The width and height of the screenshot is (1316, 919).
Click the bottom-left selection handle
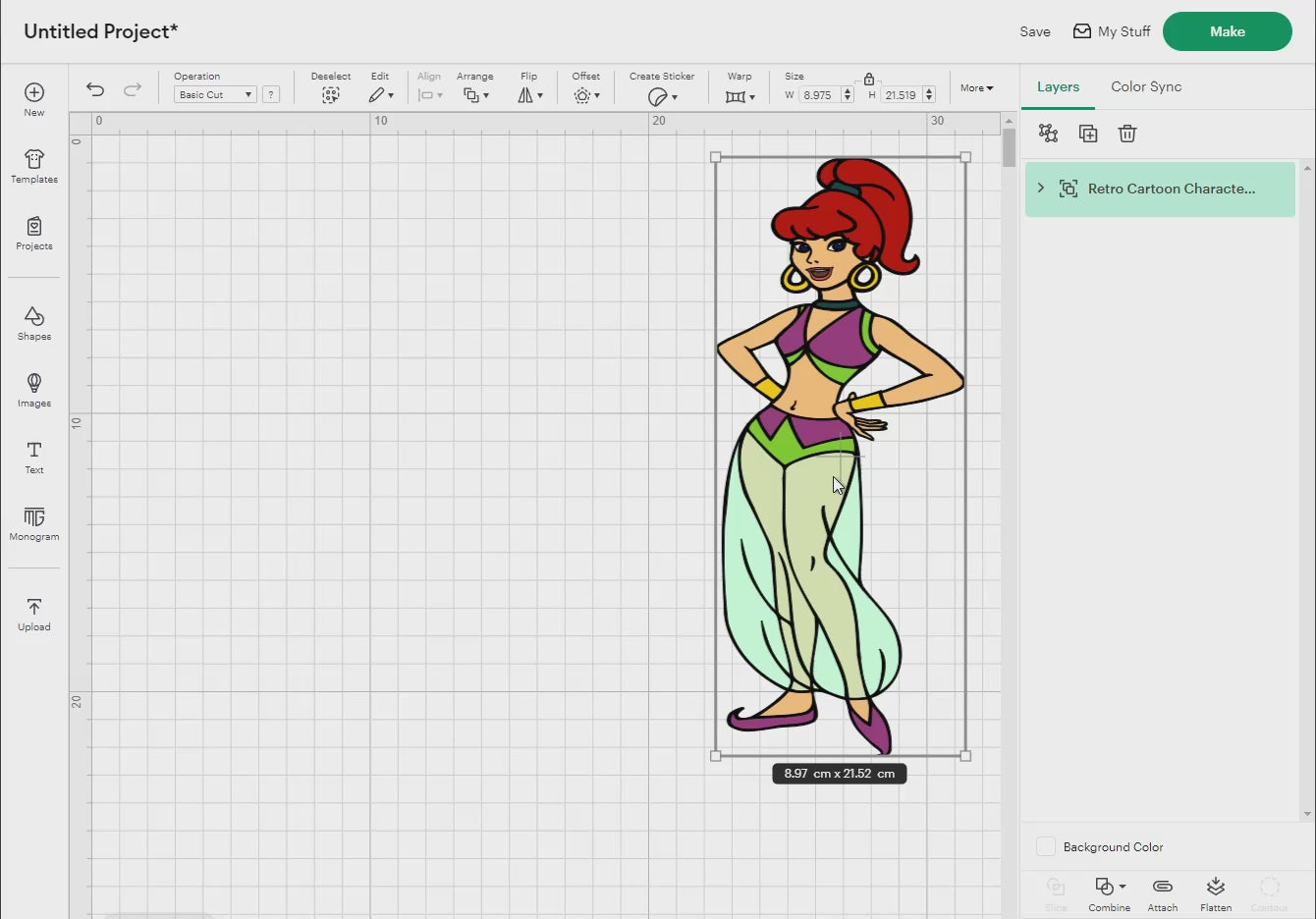pyautogui.click(x=715, y=756)
